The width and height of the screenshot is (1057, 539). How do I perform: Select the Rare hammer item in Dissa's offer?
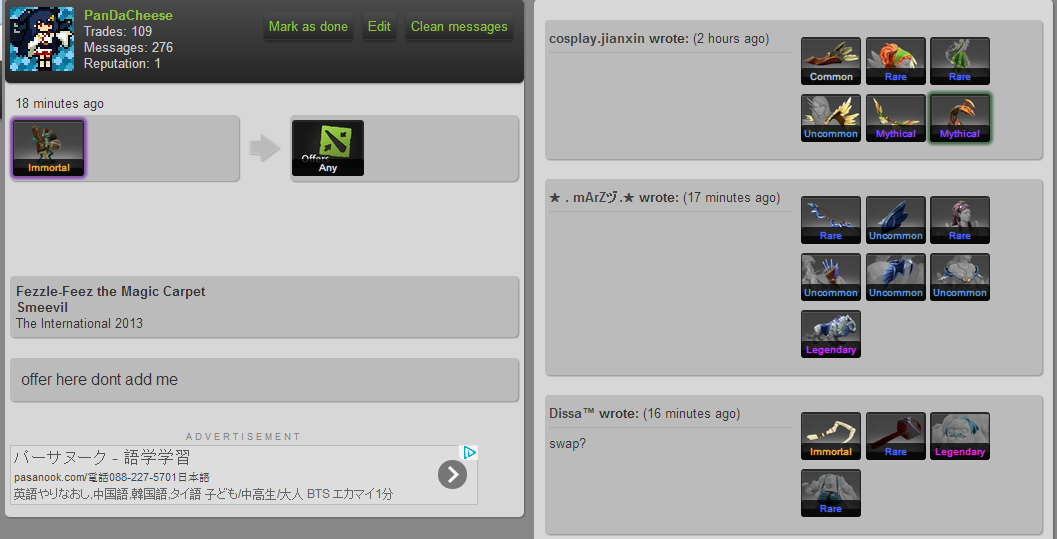(x=895, y=437)
